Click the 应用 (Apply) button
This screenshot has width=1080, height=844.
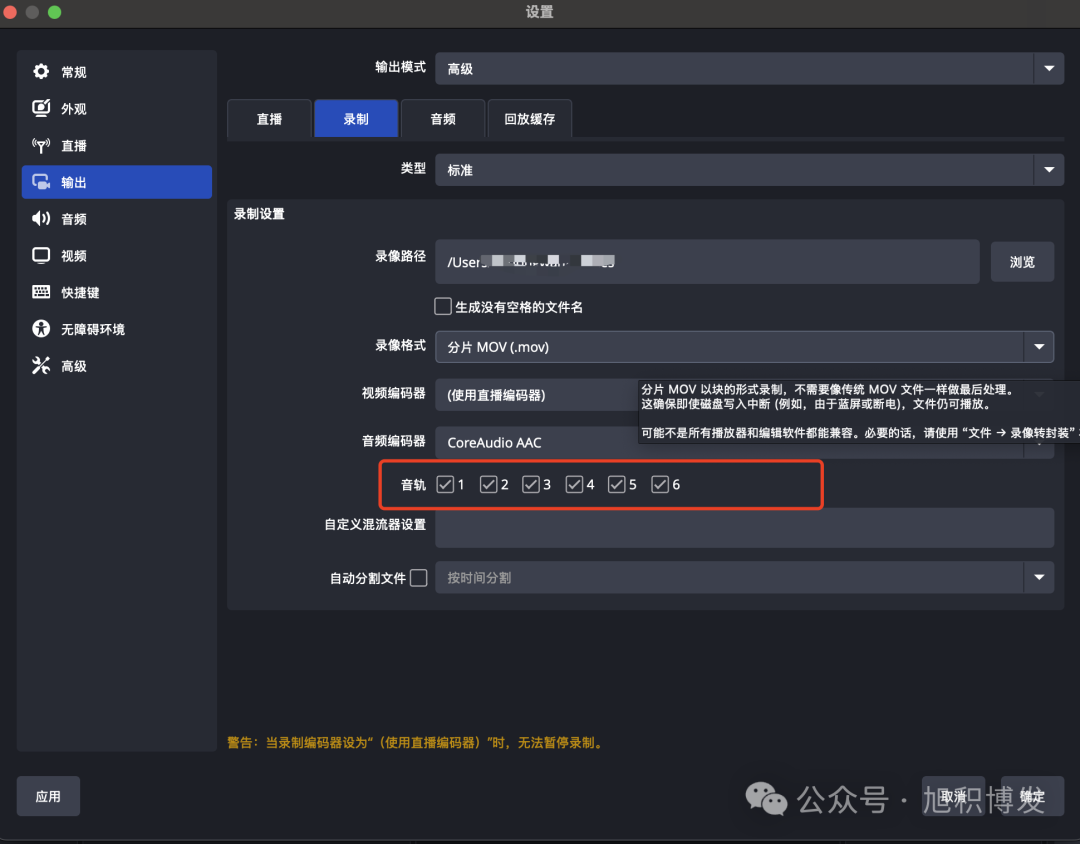tap(47, 796)
